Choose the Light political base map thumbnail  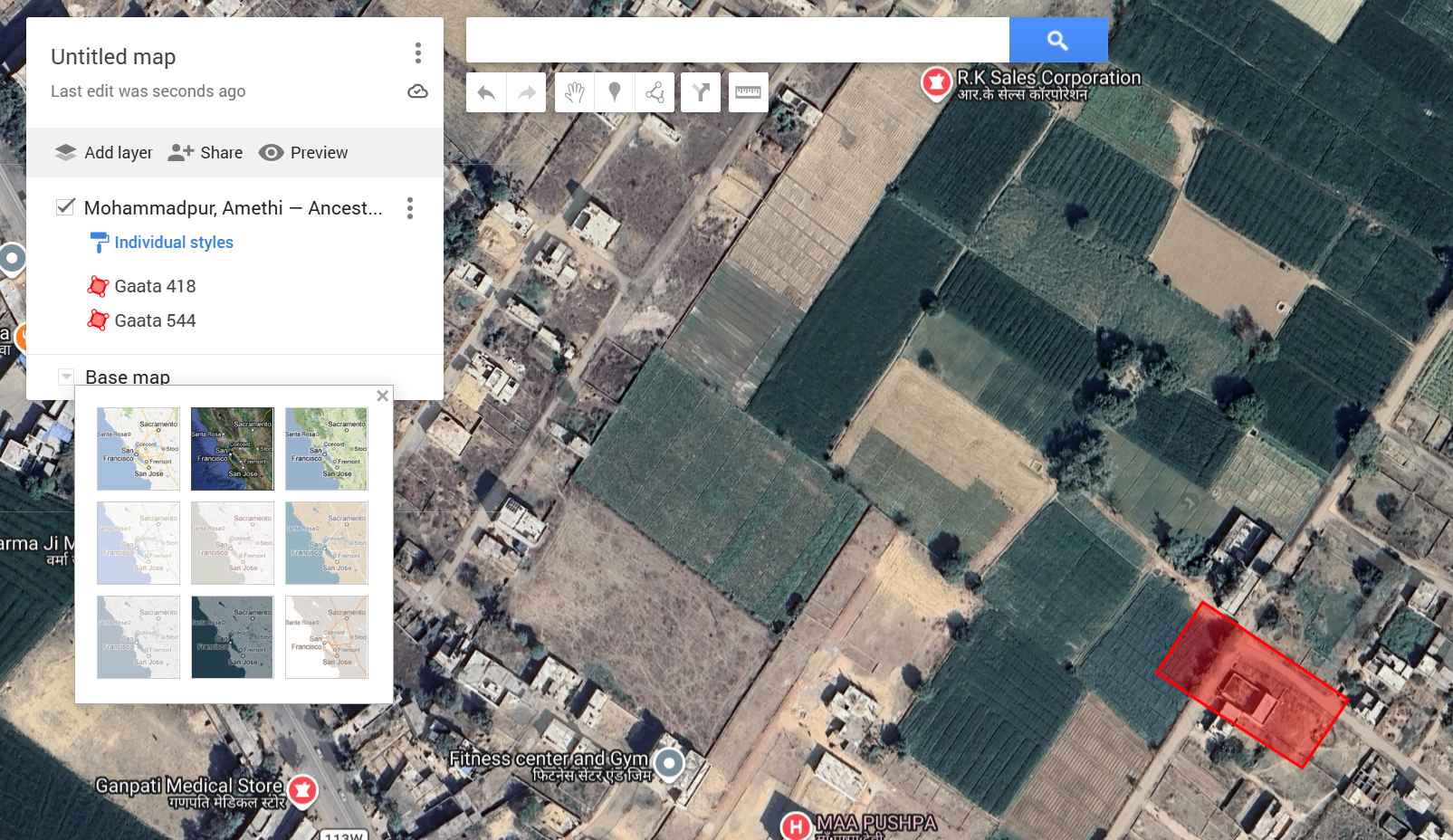click(139, 543)
